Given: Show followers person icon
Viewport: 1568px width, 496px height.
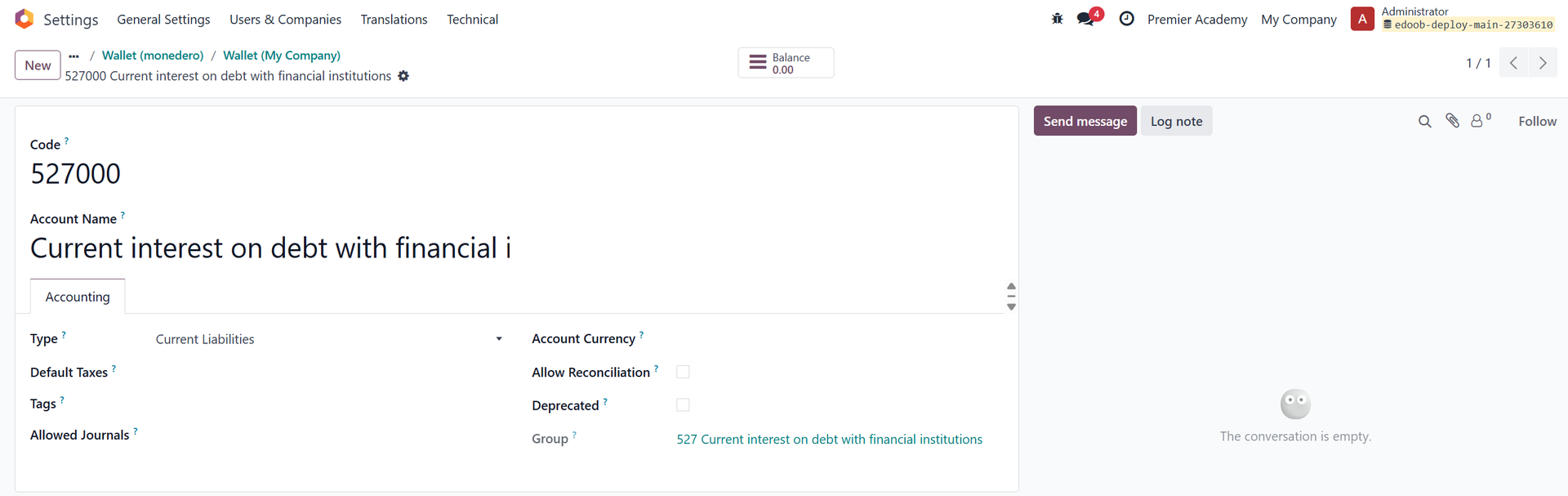Looking at the screenshot, I should (1479, 121).
